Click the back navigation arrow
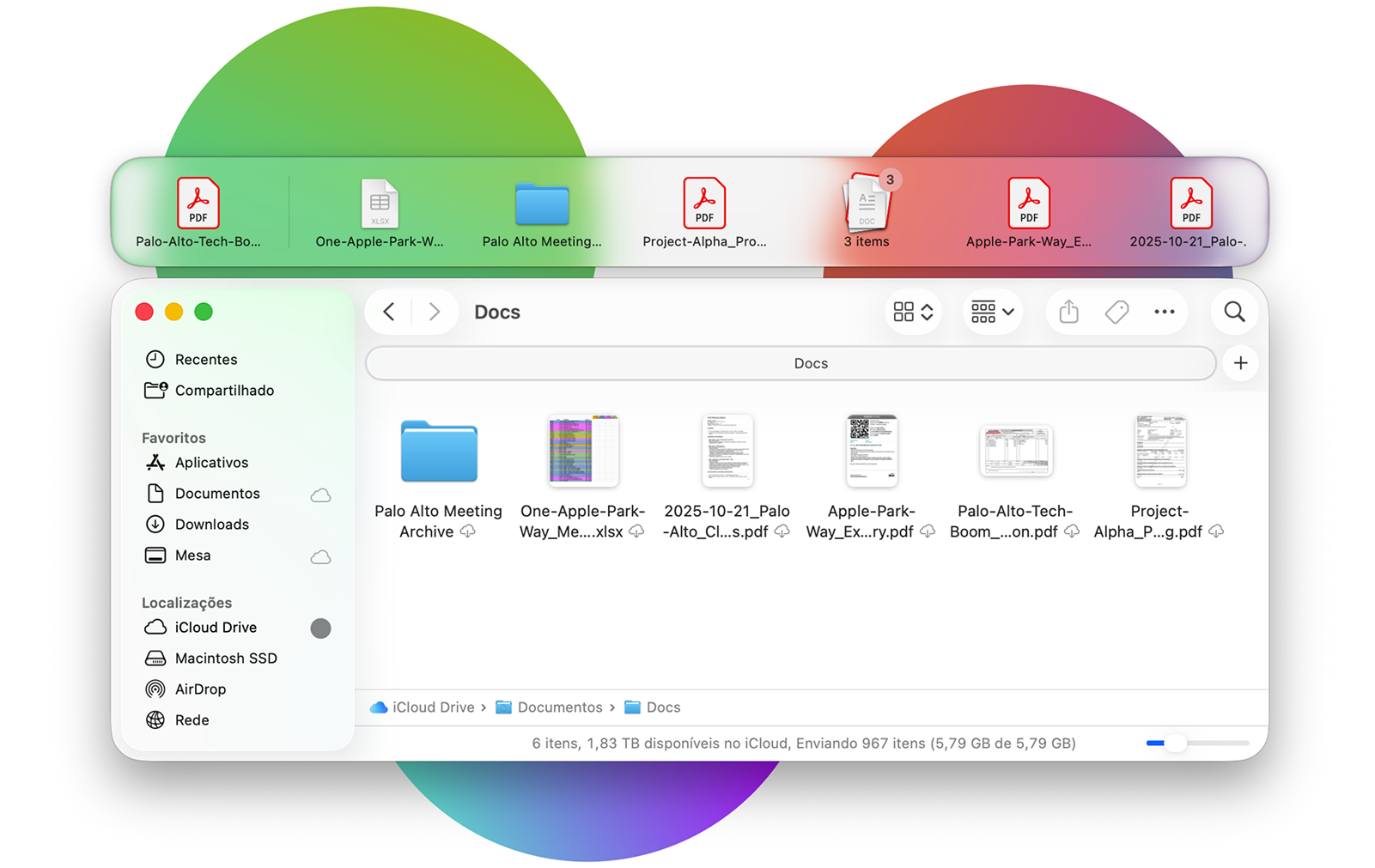The height and width of the screenshot is (868, 1375). (388, 312)
